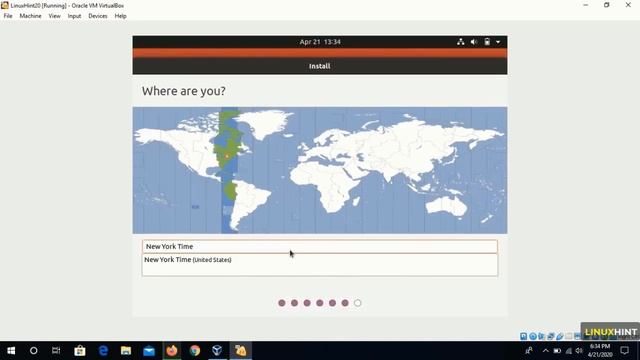
Task: Click the VirtualBox window title icon
Action: click(5, 5)
